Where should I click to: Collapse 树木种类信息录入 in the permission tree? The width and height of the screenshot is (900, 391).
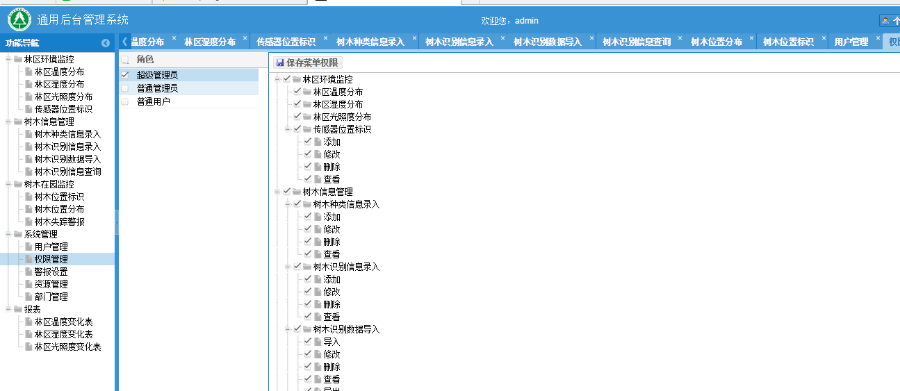pos(287,204)
